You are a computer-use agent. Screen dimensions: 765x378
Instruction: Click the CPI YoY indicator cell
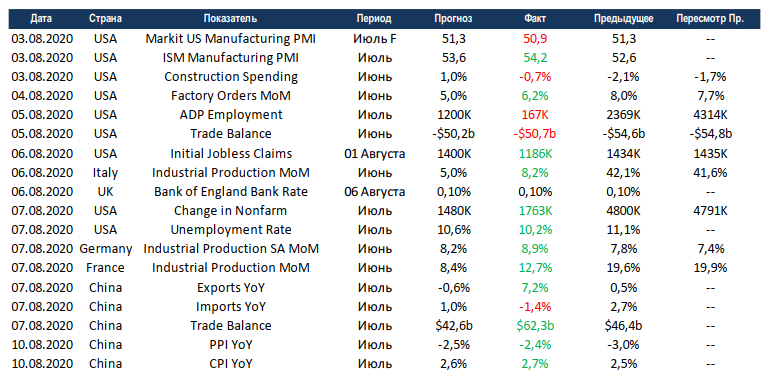coord(230,364)
